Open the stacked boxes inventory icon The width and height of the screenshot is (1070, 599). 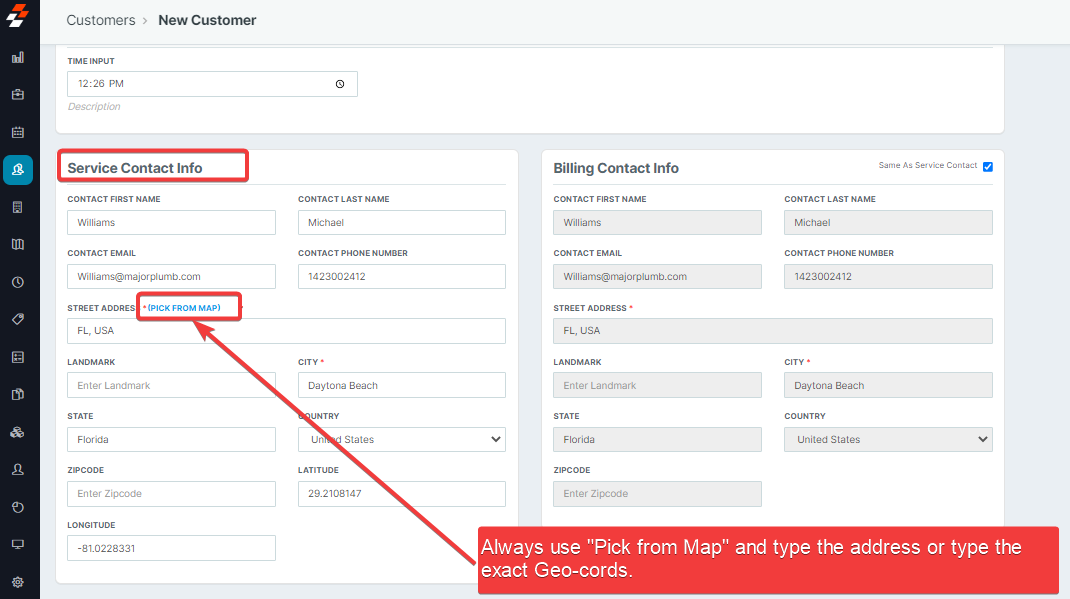18,432
